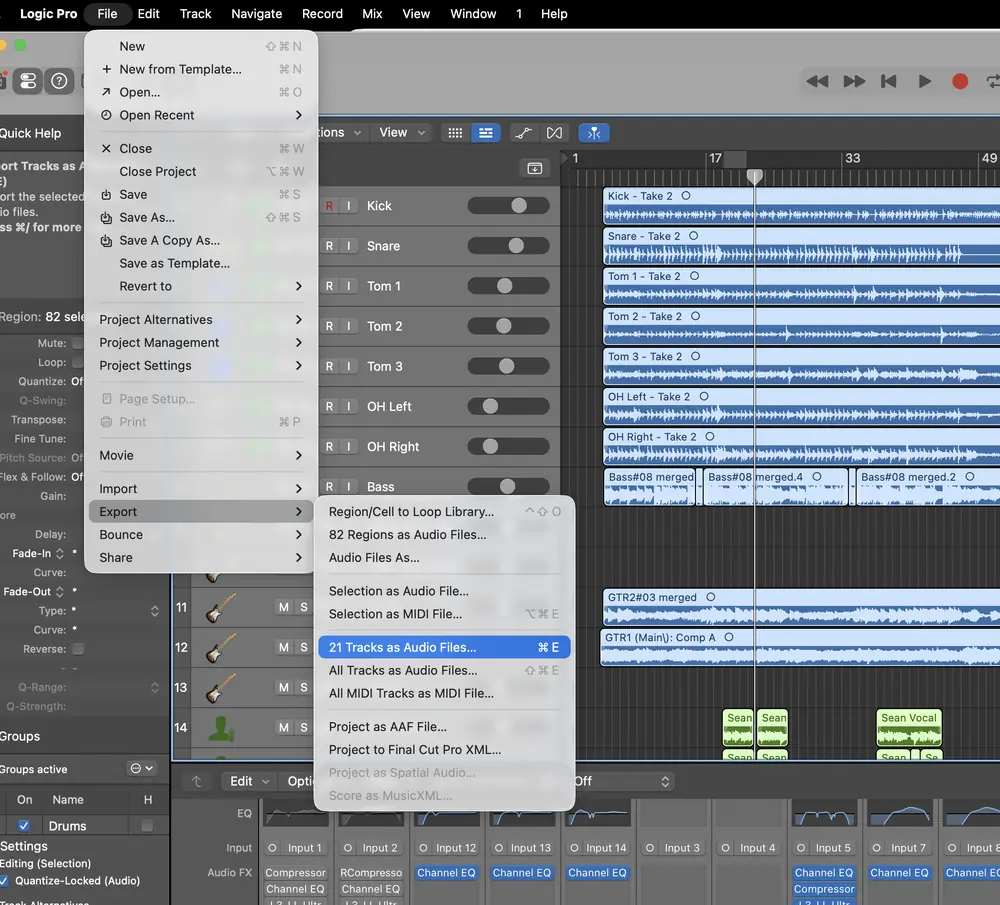The width and height of the screenshot is (1000, 905).
Task: Click RCompresso plugin on Input 2 strip
Action: pos(371,872)
